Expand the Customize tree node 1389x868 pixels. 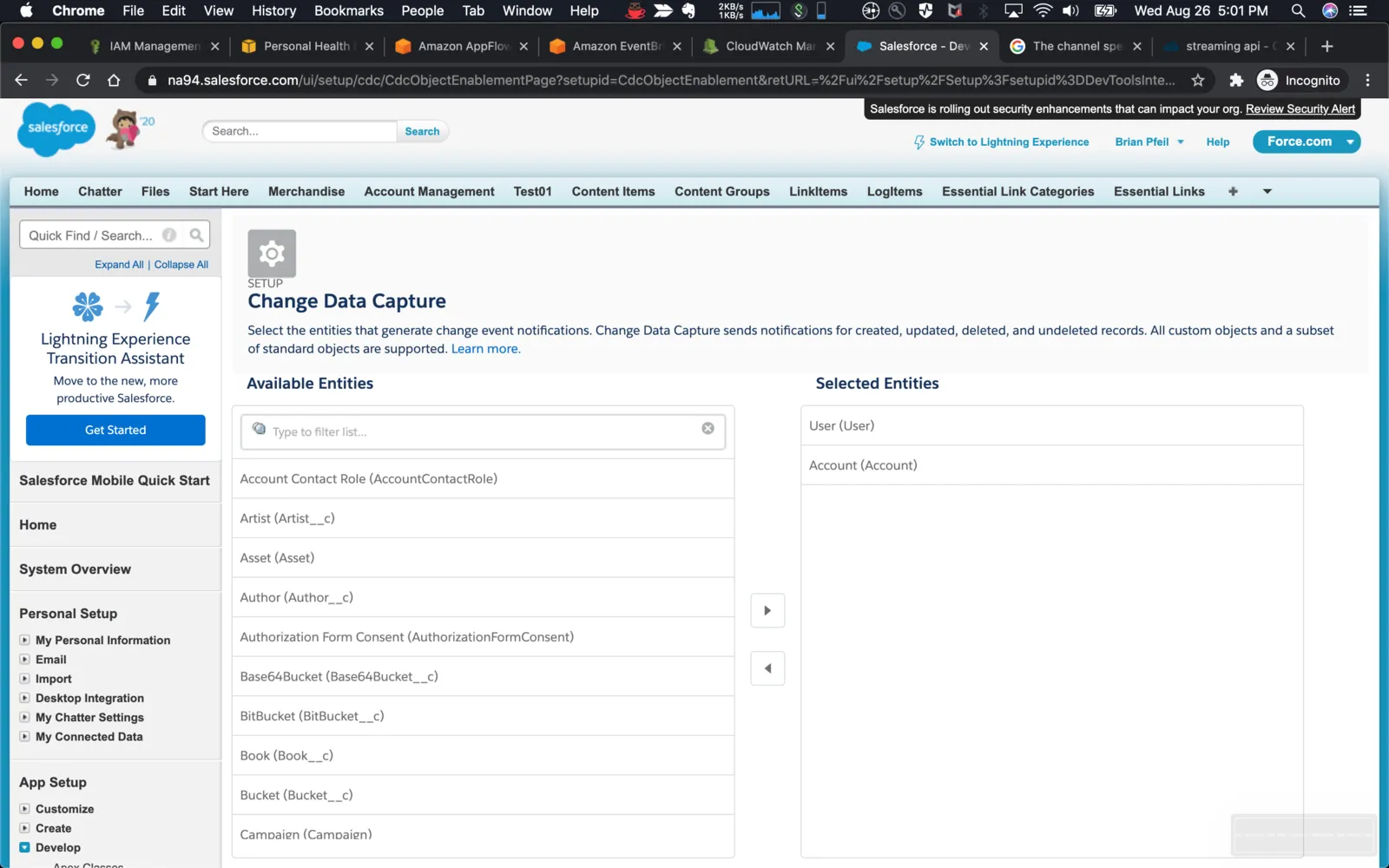click(x=24, y=808)
